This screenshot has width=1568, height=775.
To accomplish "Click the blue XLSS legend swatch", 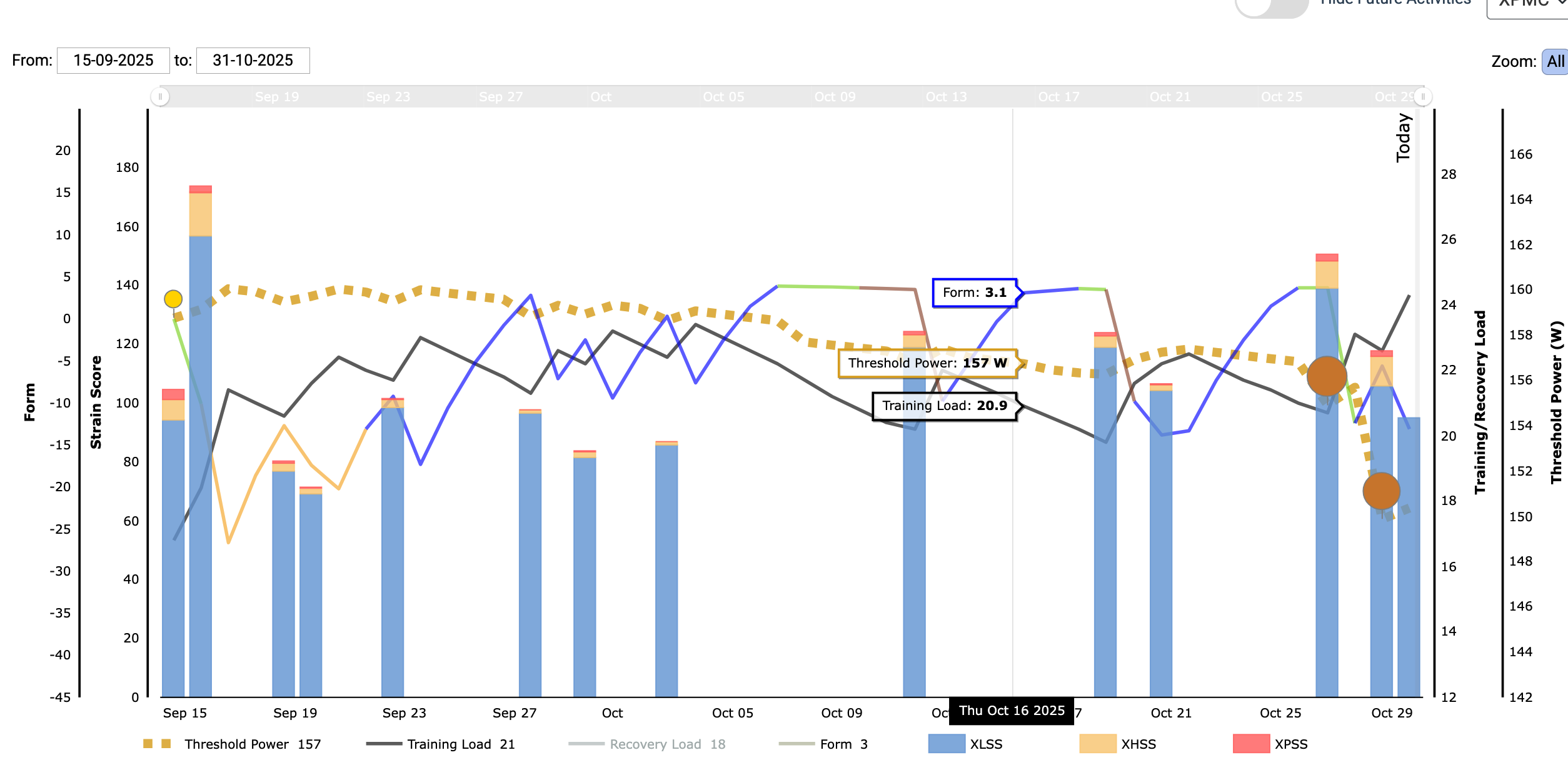I will pos(947,744).
